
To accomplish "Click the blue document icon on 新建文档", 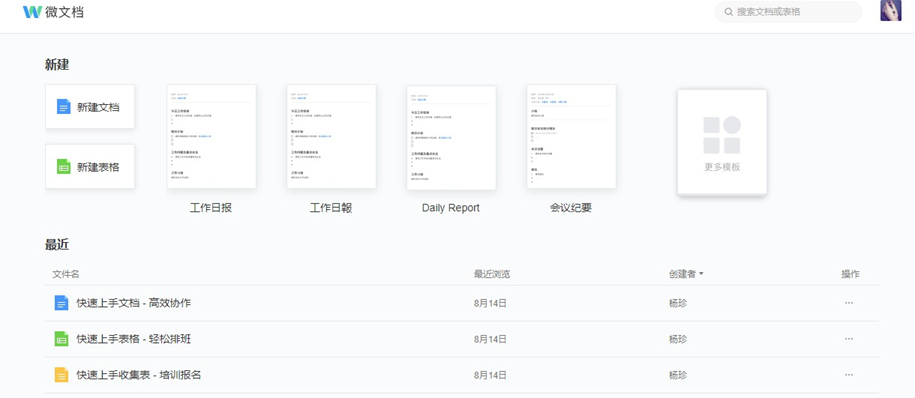I will tap(64, 107).
